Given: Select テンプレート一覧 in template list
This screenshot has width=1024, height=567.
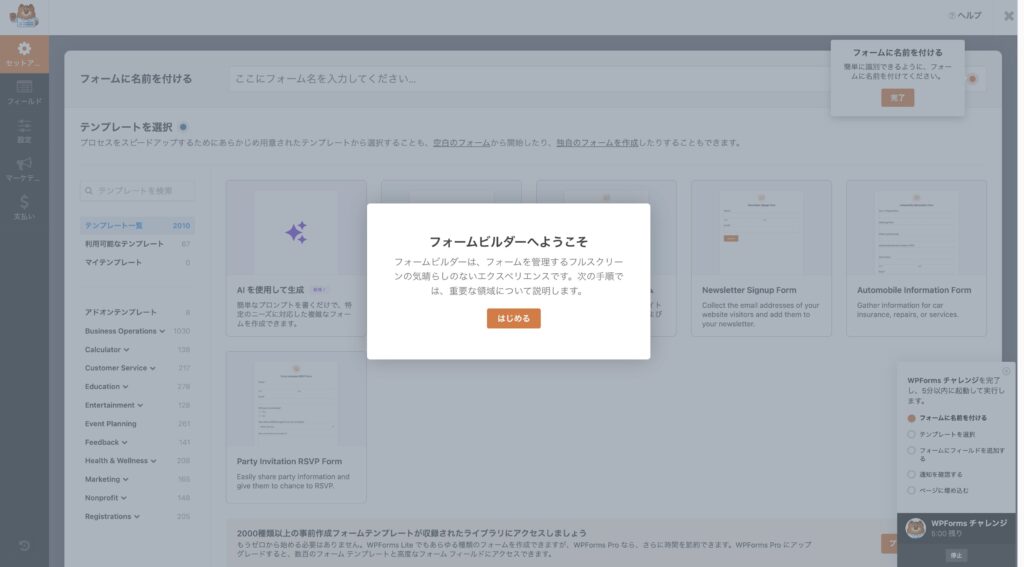Looking at the screenshot, I should [114, 226].
